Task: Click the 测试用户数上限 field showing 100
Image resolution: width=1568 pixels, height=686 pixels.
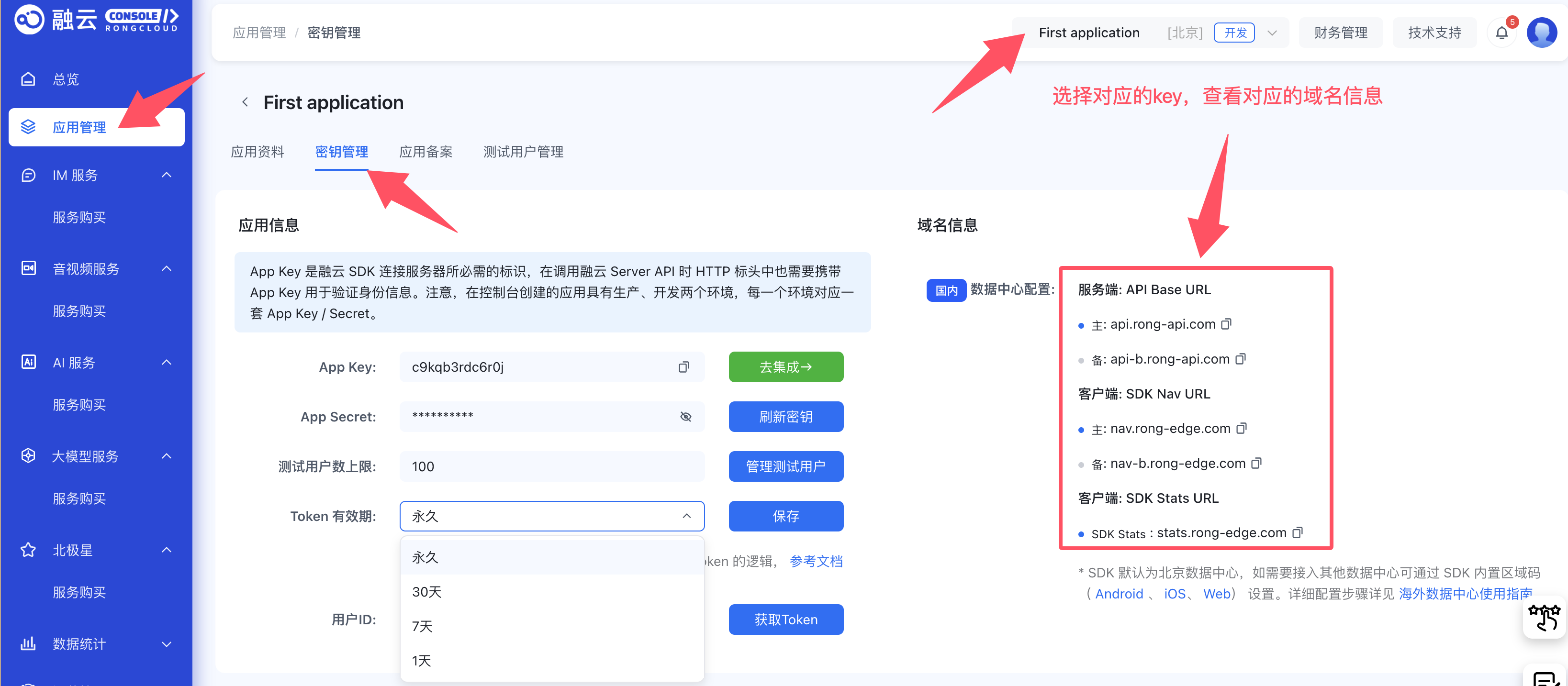Action: click(x=551, y=466)
